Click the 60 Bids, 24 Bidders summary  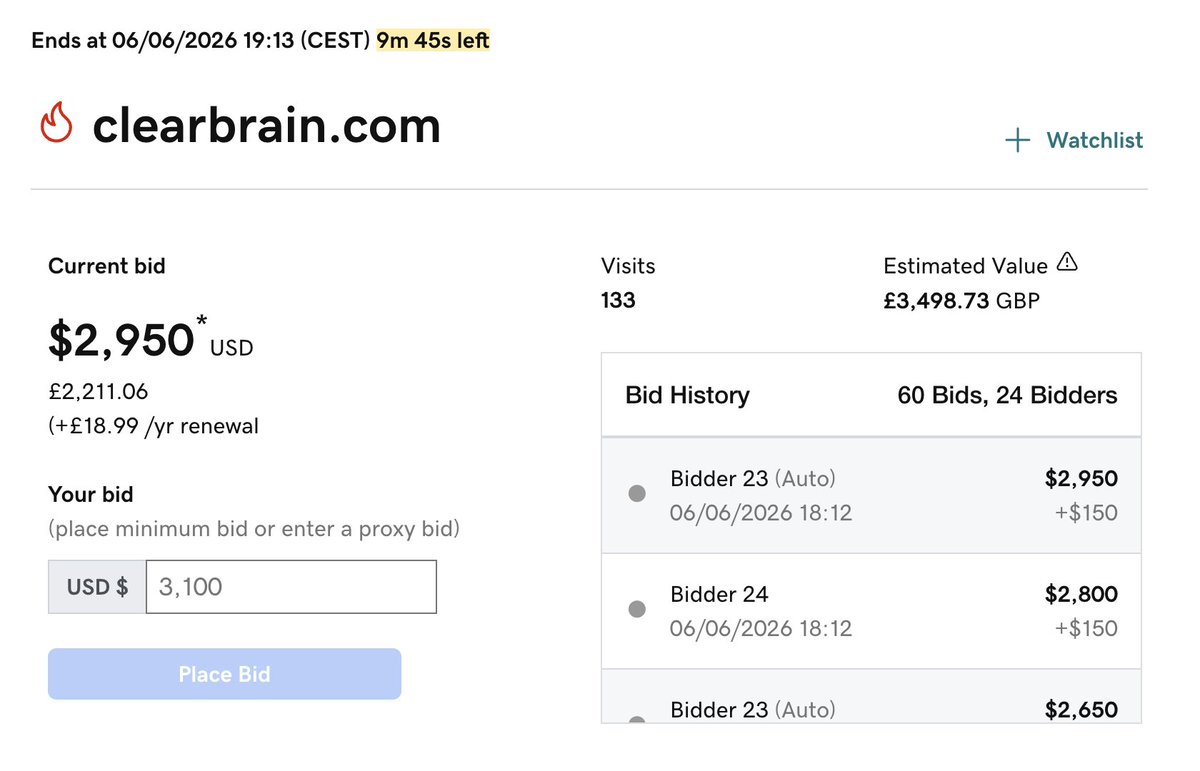tap(1007, 395)
